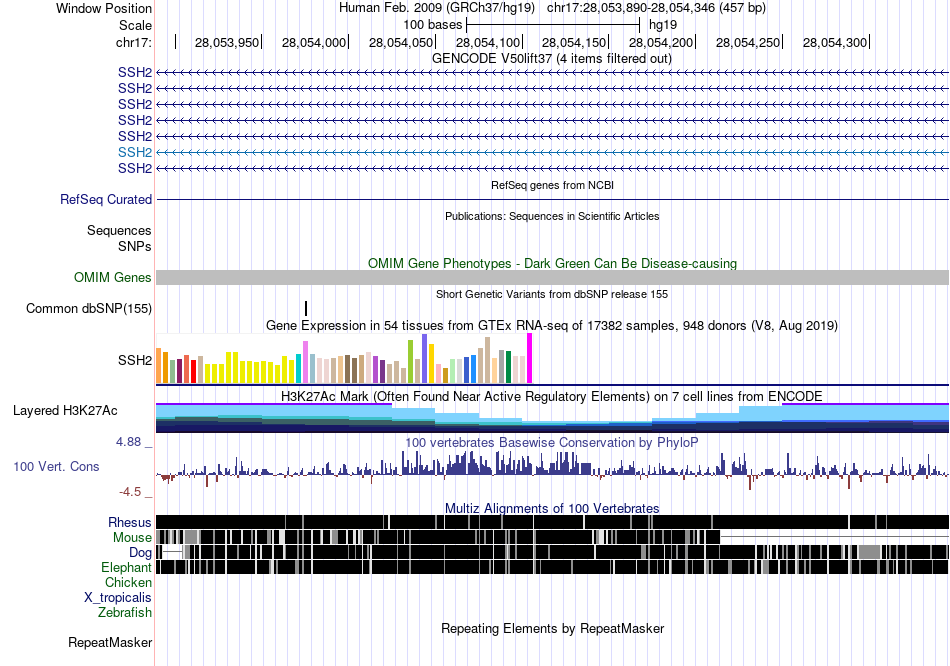This screenshot has width=950, height=666.
Task: Click the Dog alignment row label
Action: [x=140, y=553]
